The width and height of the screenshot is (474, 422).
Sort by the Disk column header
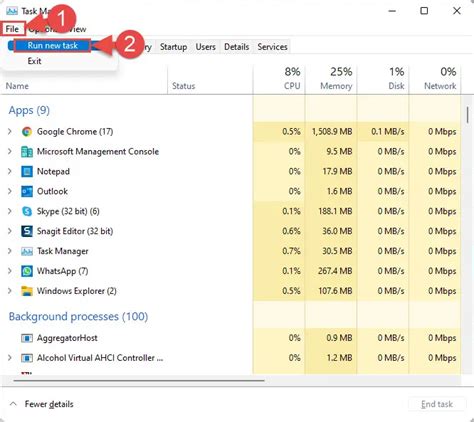coord(383,79)
